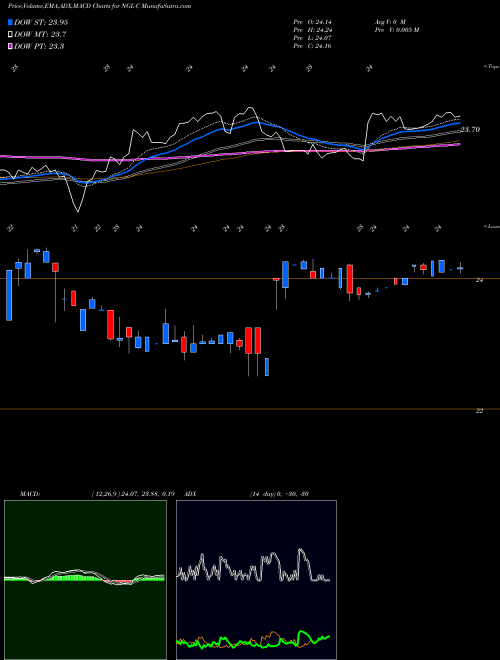Open the green MACD histogram panel
The width and height of the screenshot is (500, 660).
click(85, 580)
